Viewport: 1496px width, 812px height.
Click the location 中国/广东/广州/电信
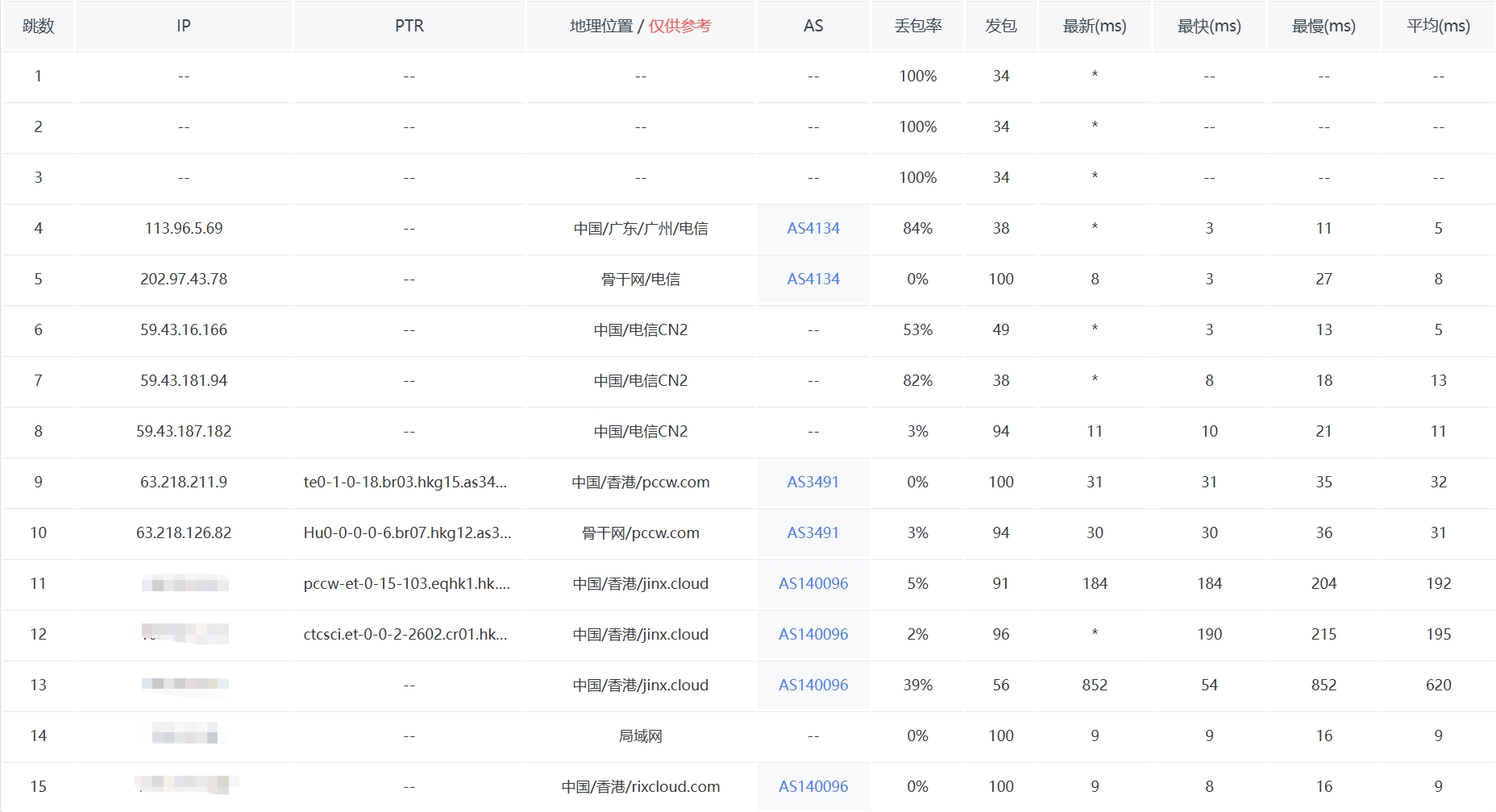click(641, 228)
